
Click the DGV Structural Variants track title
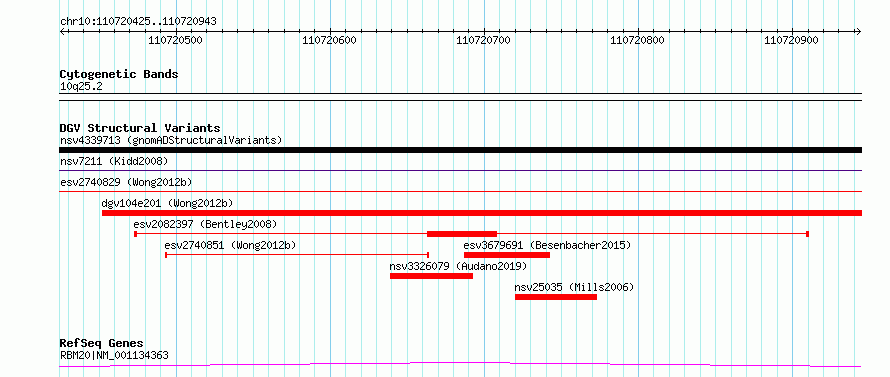click(x=140, y=128)
